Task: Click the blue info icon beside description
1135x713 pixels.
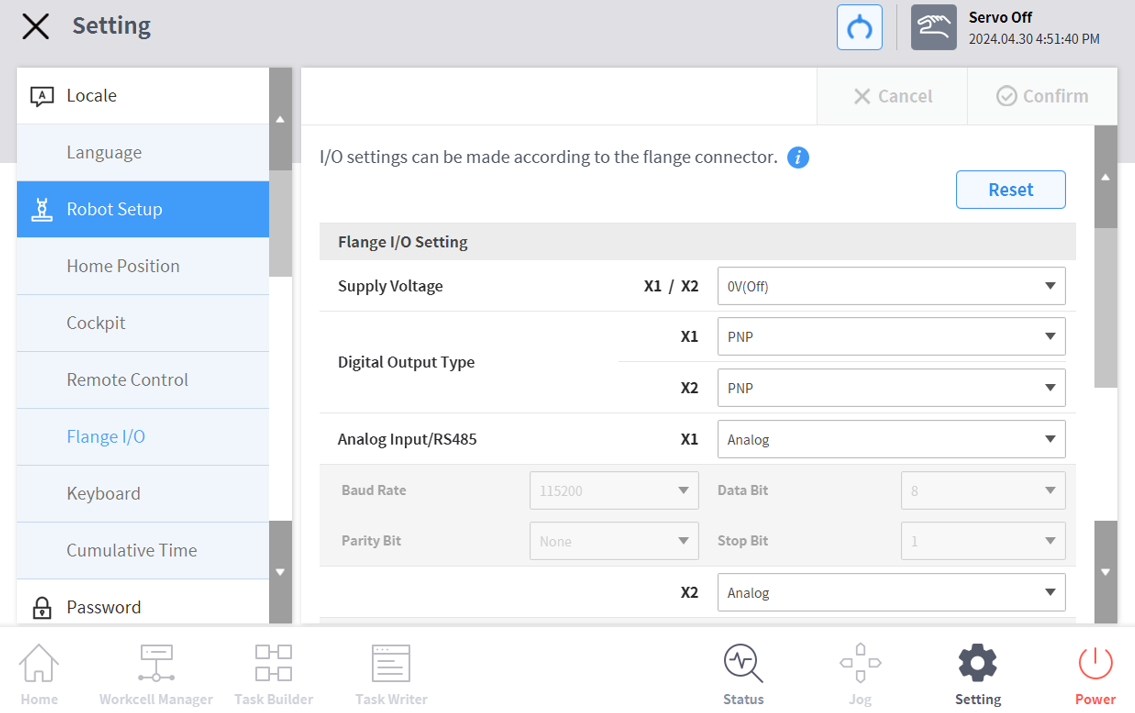Action: [798, 157]
